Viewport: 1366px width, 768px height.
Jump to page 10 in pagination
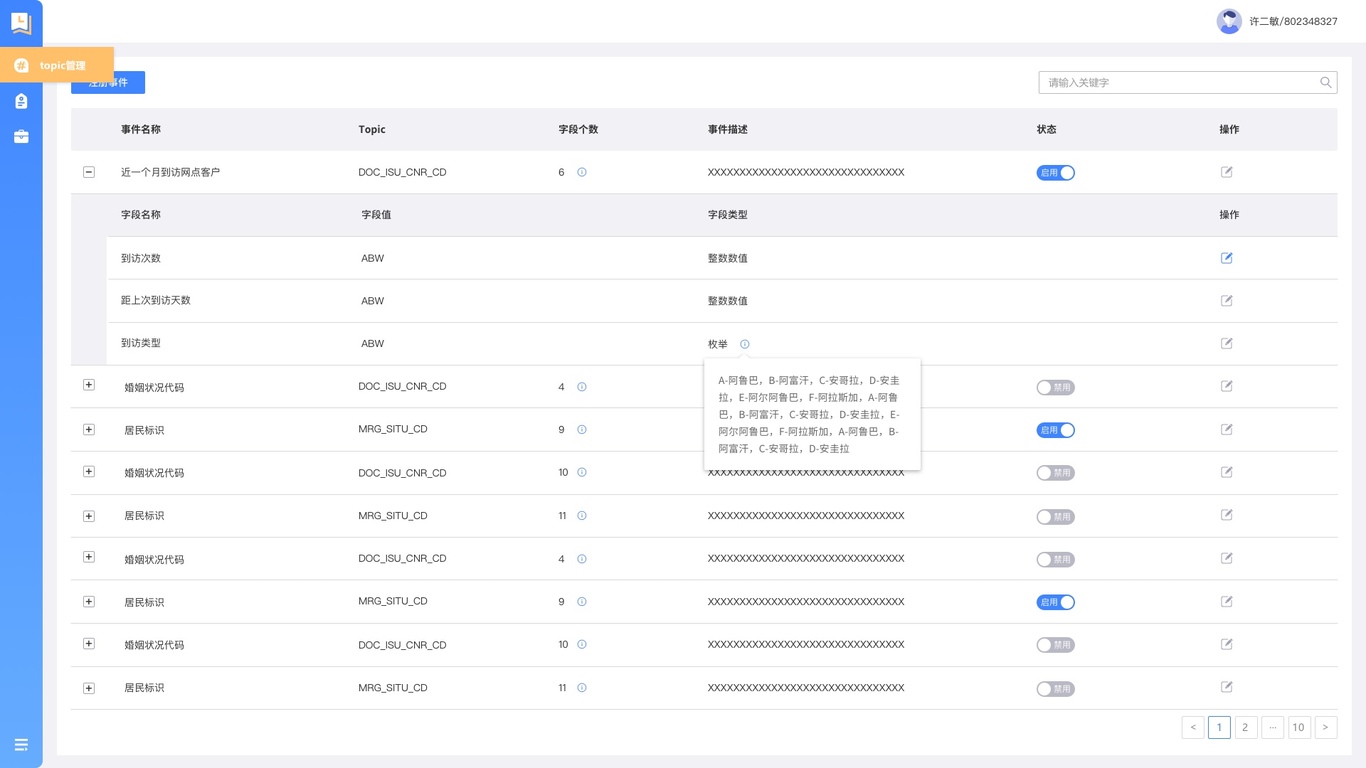(1298, 727)
